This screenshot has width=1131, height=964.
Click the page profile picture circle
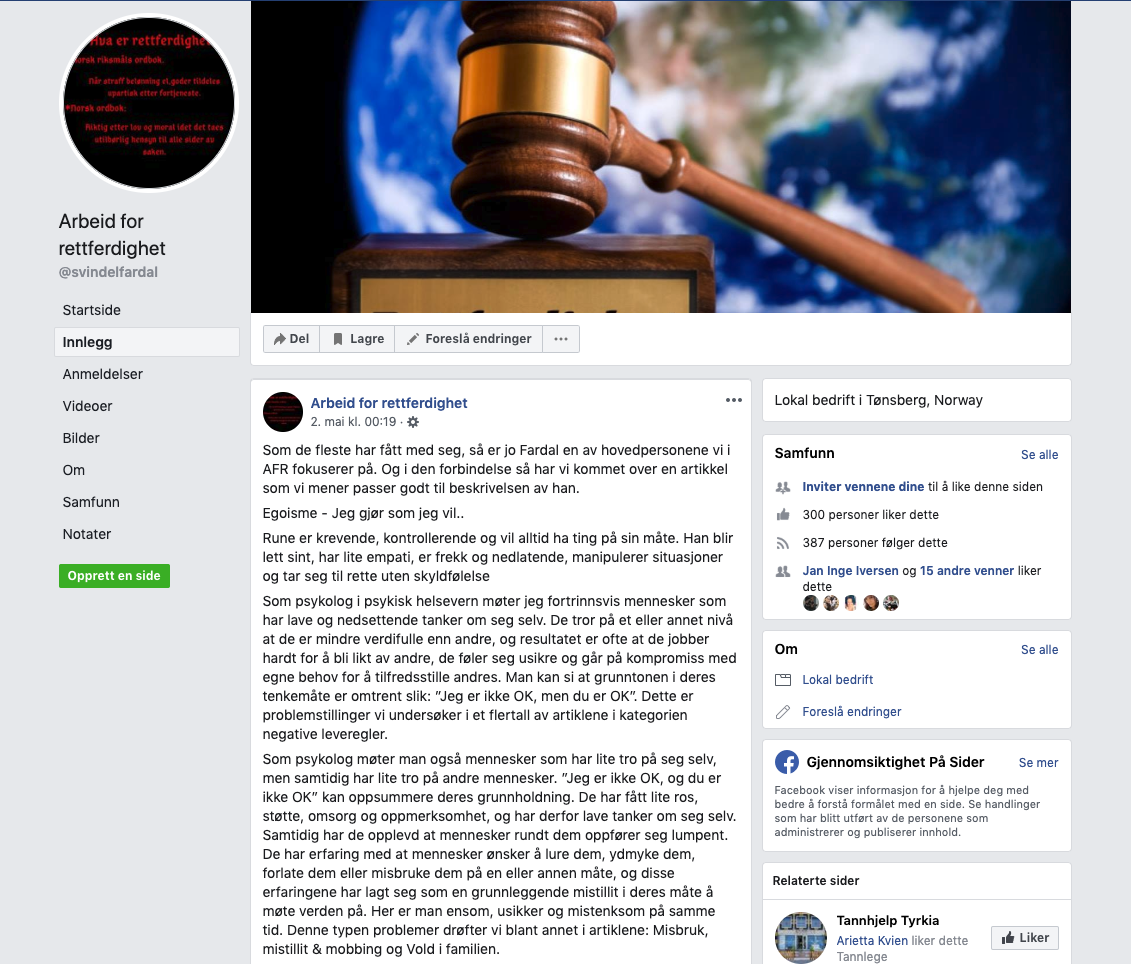[149, 103]
